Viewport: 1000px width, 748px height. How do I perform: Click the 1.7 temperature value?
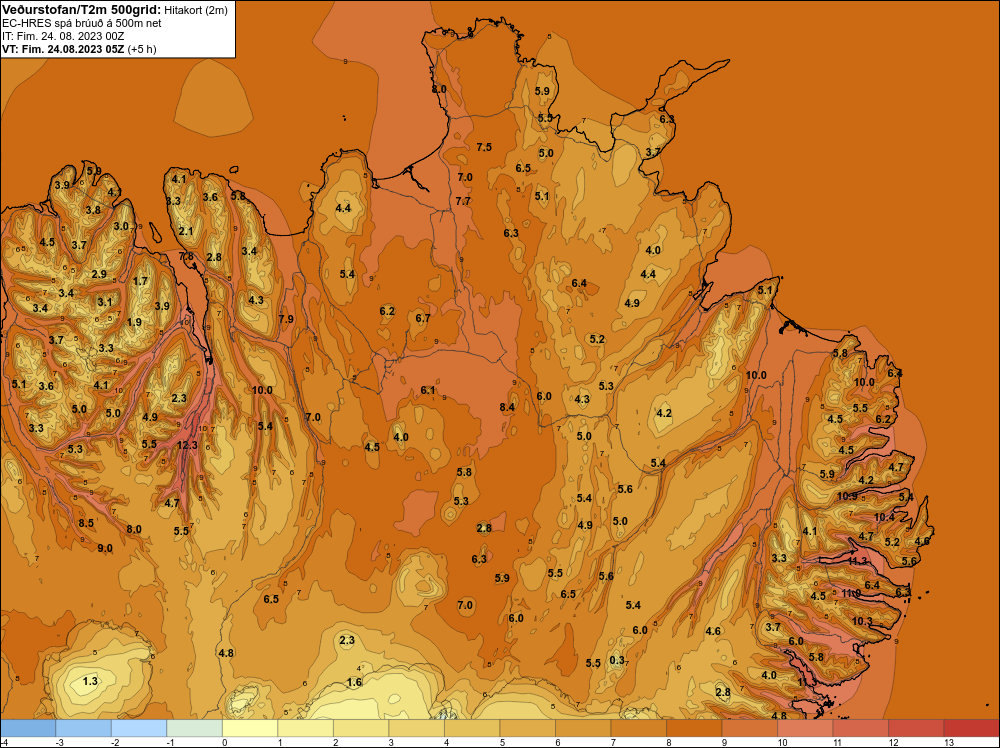pos(140,281)
